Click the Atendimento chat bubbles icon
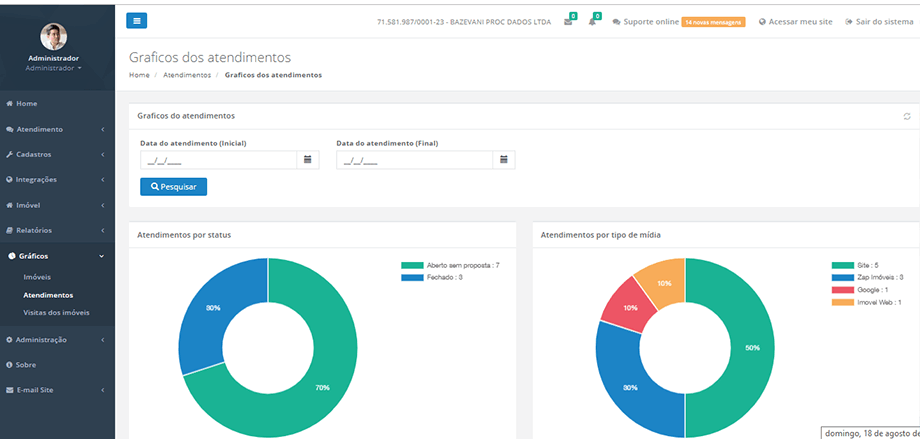This screenshot has height=439, width=920. click(x=9, y=129)
